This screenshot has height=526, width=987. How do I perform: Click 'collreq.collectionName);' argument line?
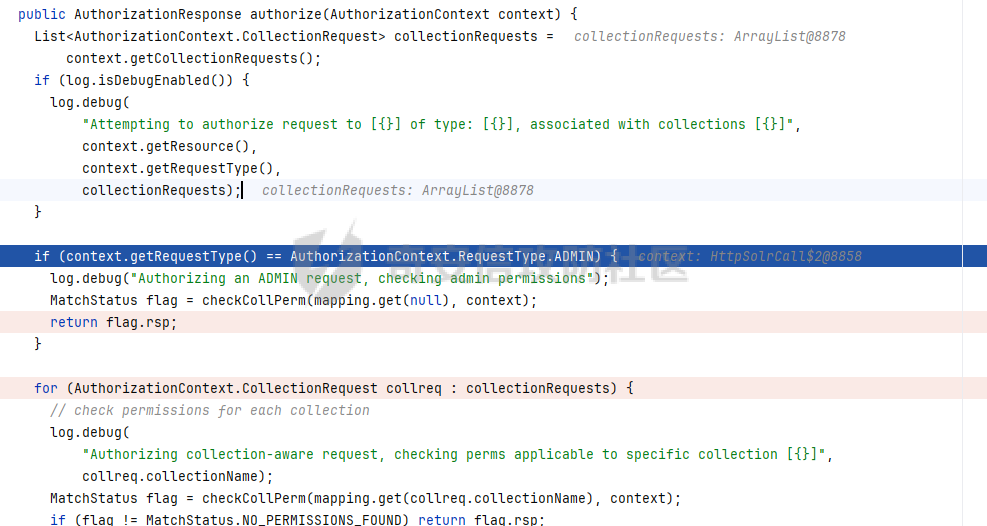coord(178,476)
